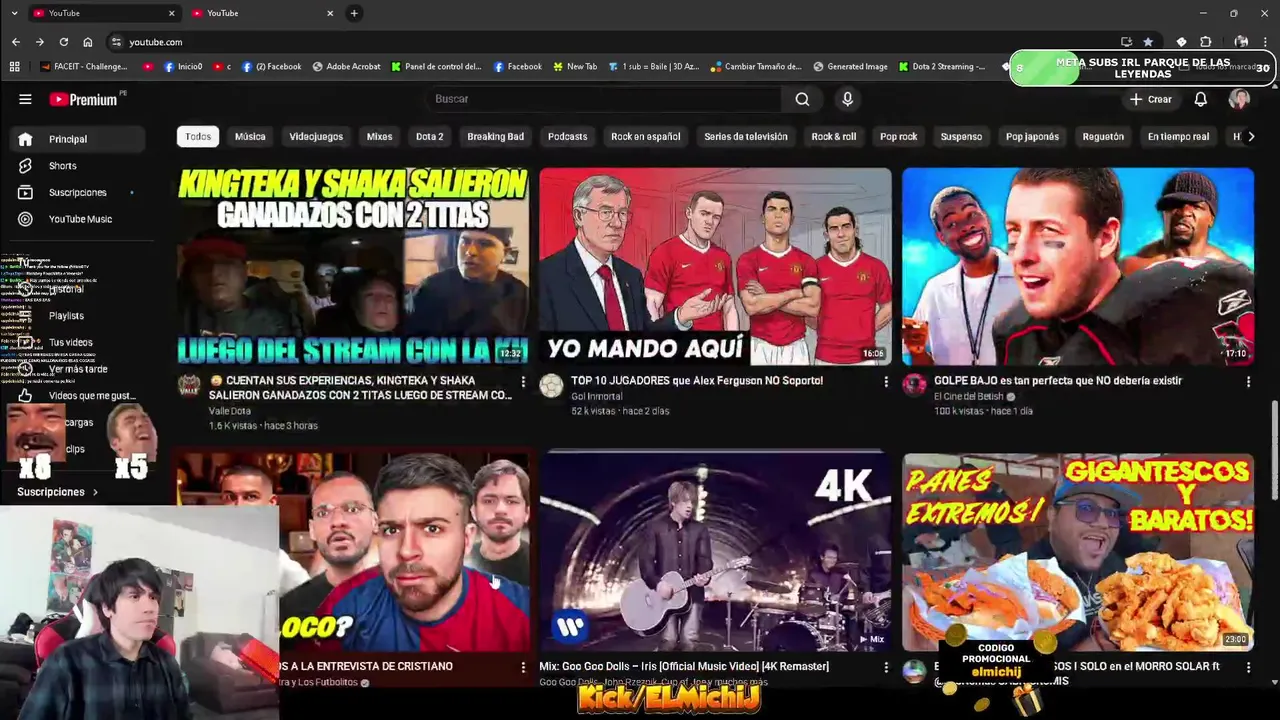Image resolution: width=1280 pixels, height=720 pixels.
Task: Open options for Goo Goo Dolls Iris mix
Action: [885, 667]
